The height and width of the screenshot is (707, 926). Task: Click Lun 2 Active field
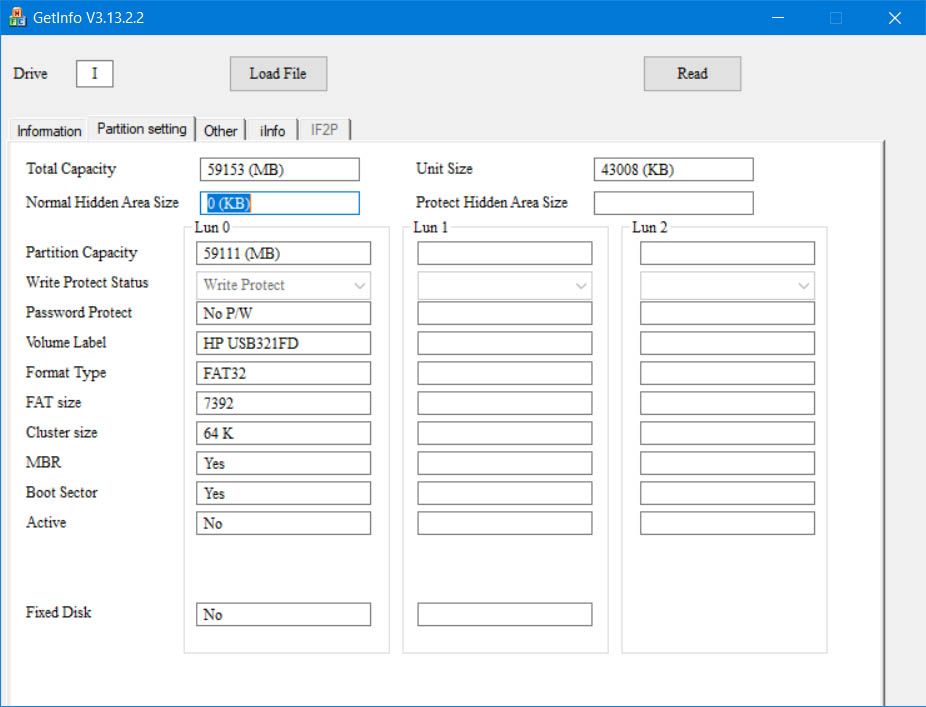728,523
